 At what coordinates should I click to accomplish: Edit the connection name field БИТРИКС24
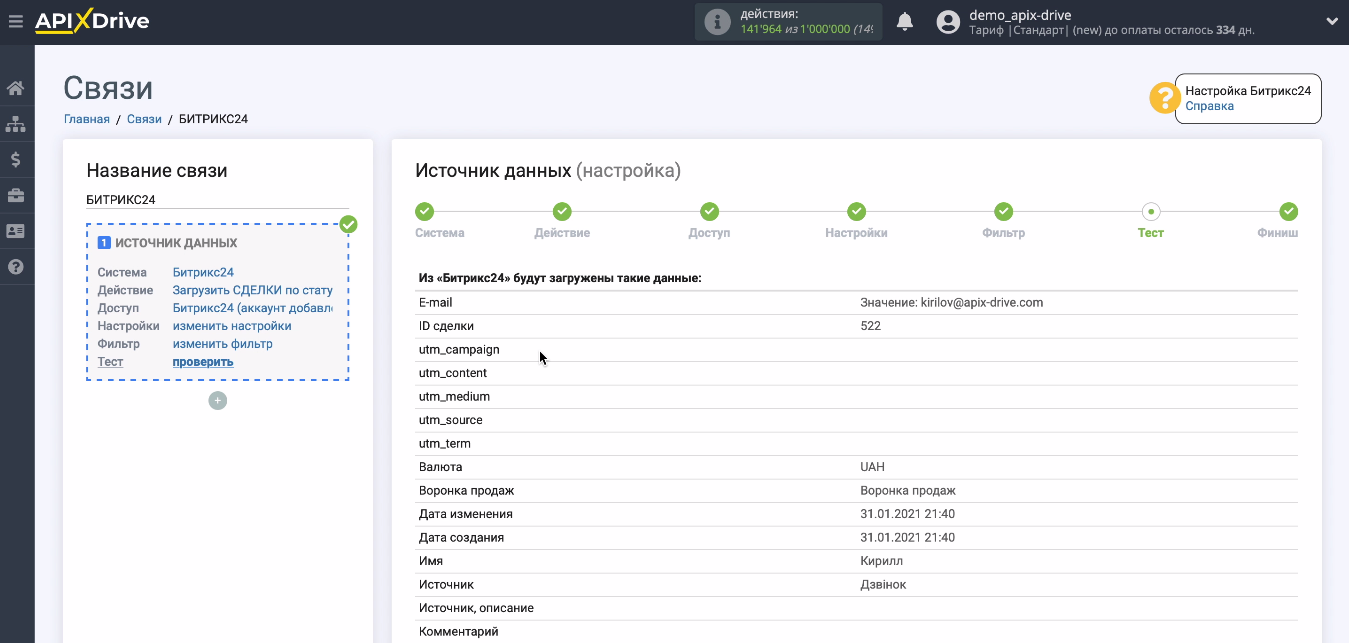217,200
